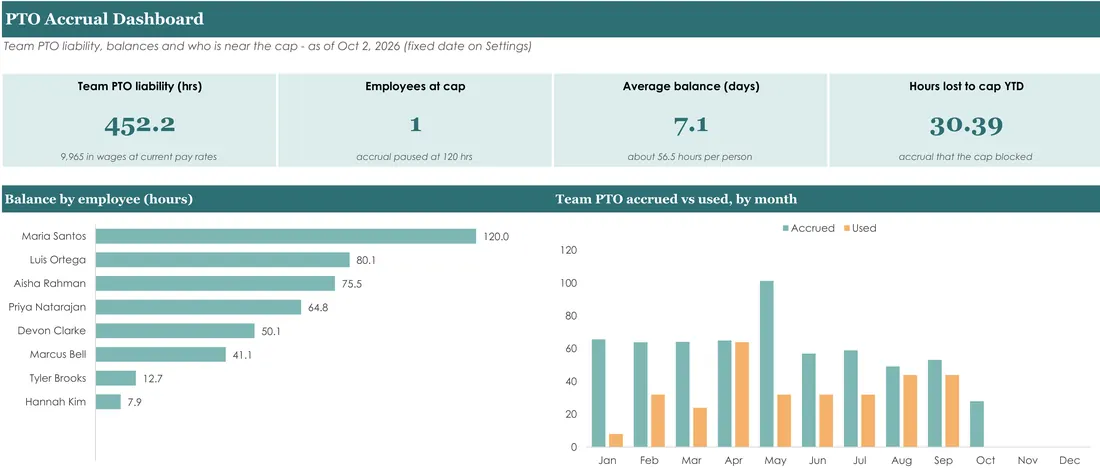
Task: Click the Used legend color swatch
Action: pyautogui.click(x=847, y=228)
